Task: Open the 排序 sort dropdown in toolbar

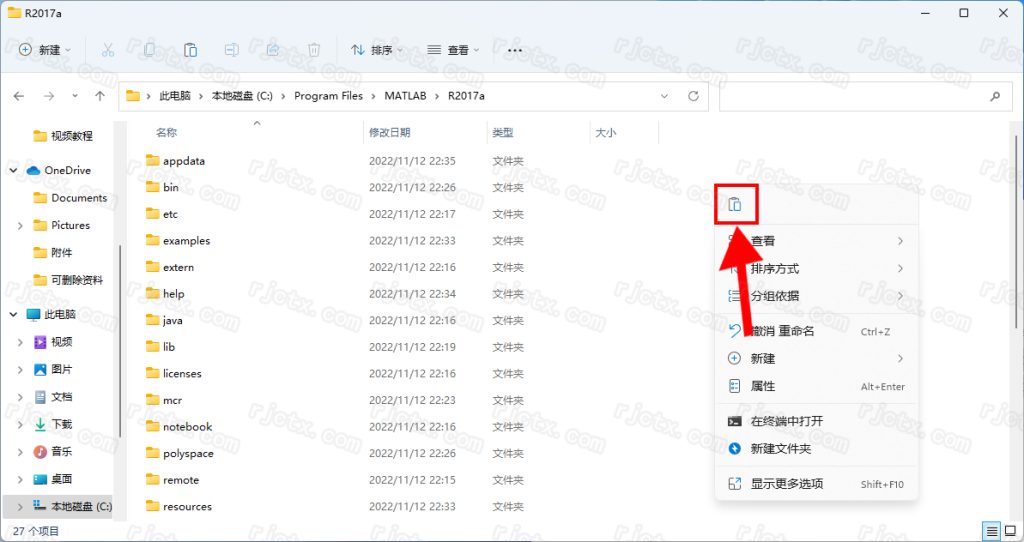Action: click(377, 50)
